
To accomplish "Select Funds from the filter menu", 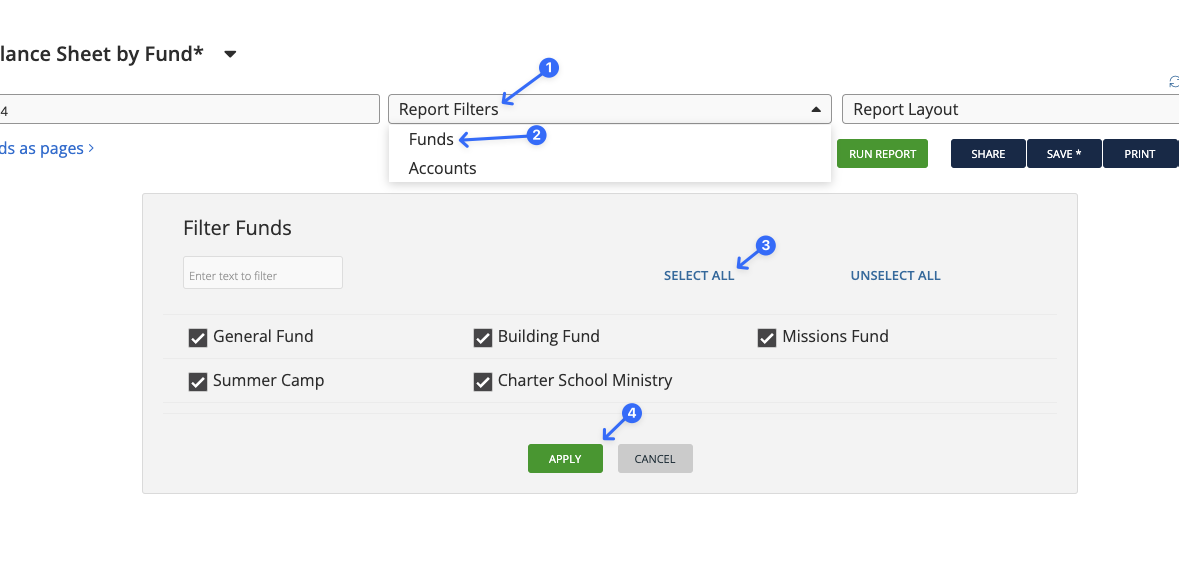I will tap(431, 139).
